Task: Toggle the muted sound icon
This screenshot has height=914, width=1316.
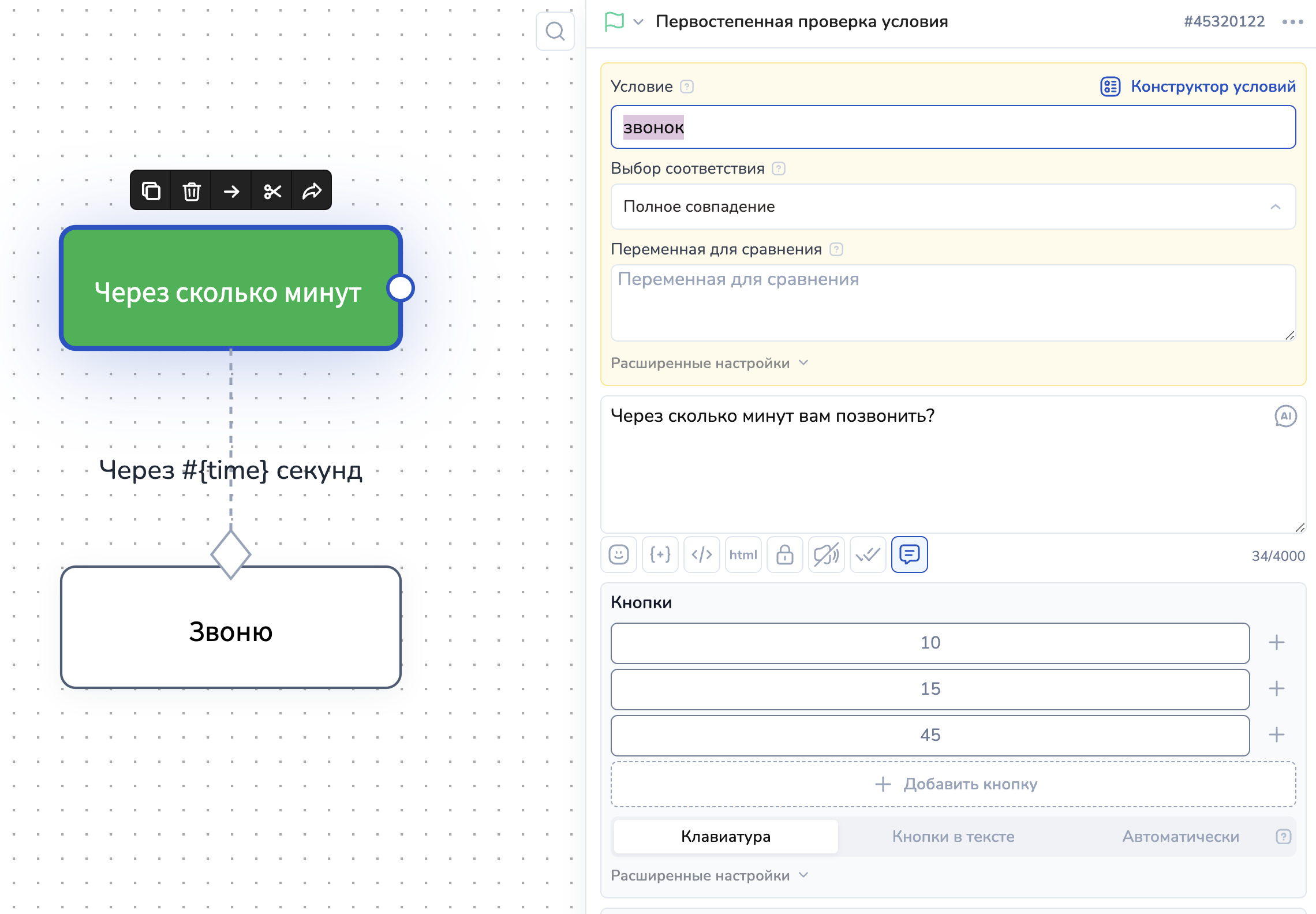Action: coord(827,555)
